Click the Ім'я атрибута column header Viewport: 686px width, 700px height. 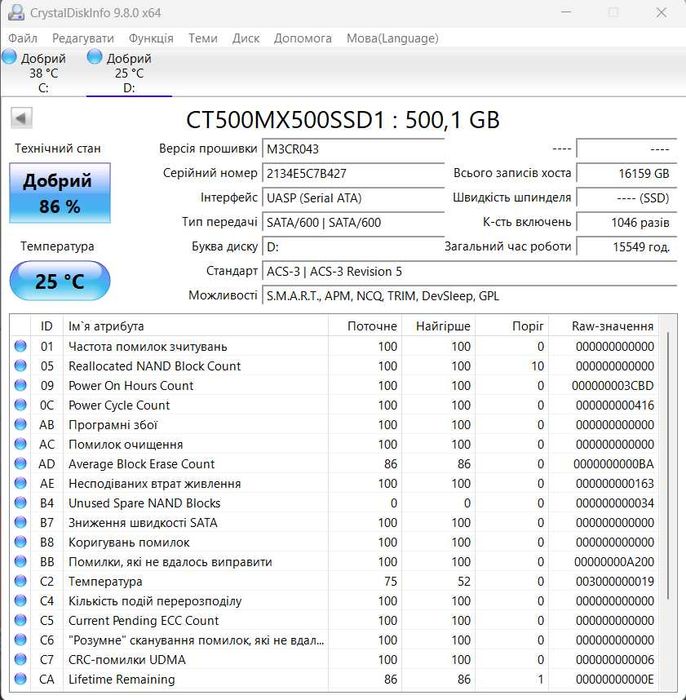[x=195, y=326]
